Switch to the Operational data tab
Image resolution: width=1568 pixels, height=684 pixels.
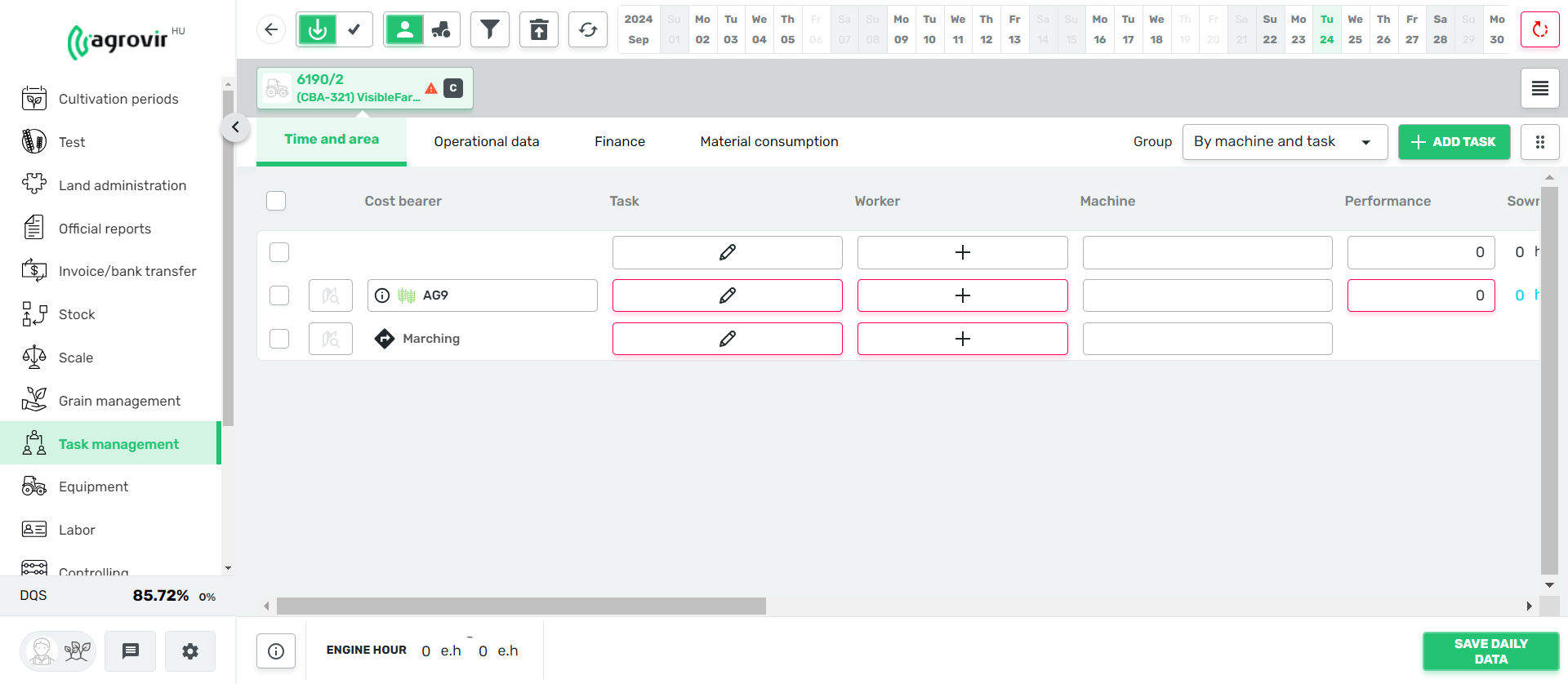click(487, 142)
